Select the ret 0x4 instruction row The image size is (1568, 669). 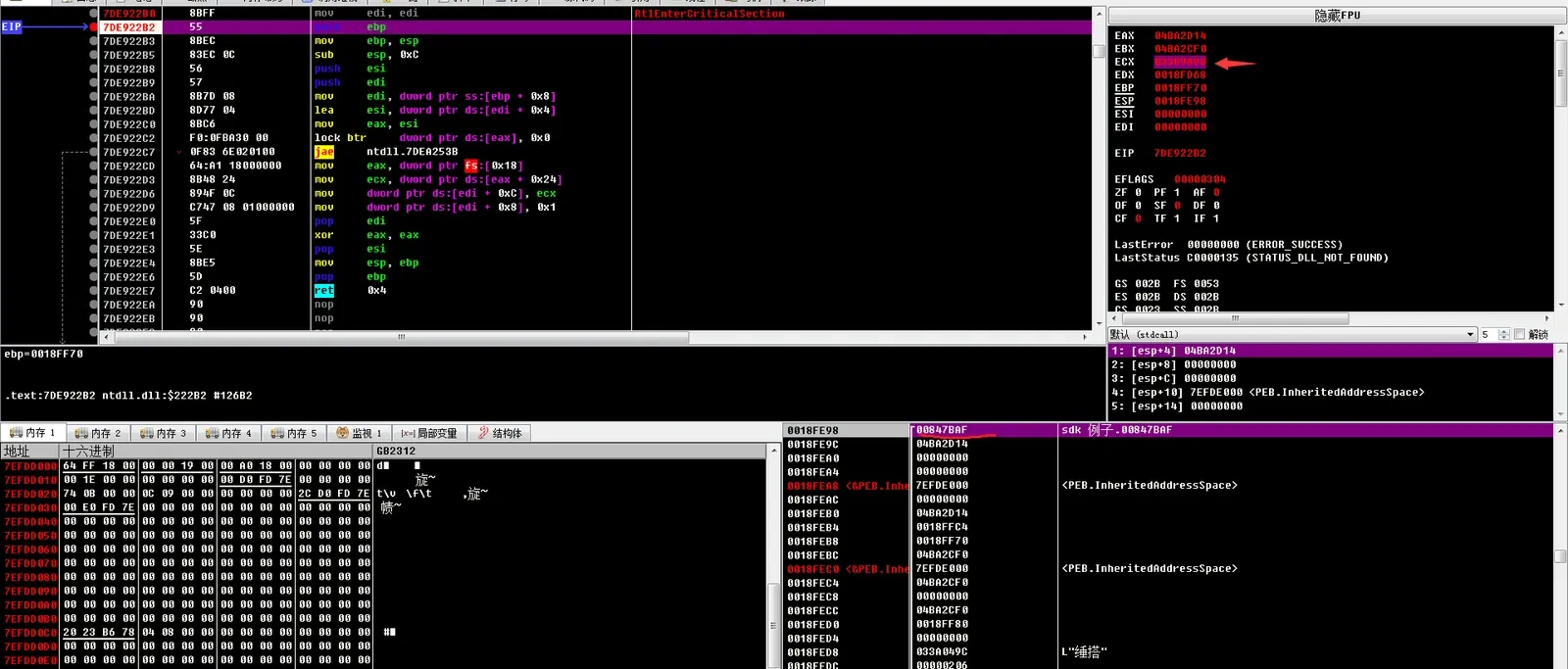350,291
